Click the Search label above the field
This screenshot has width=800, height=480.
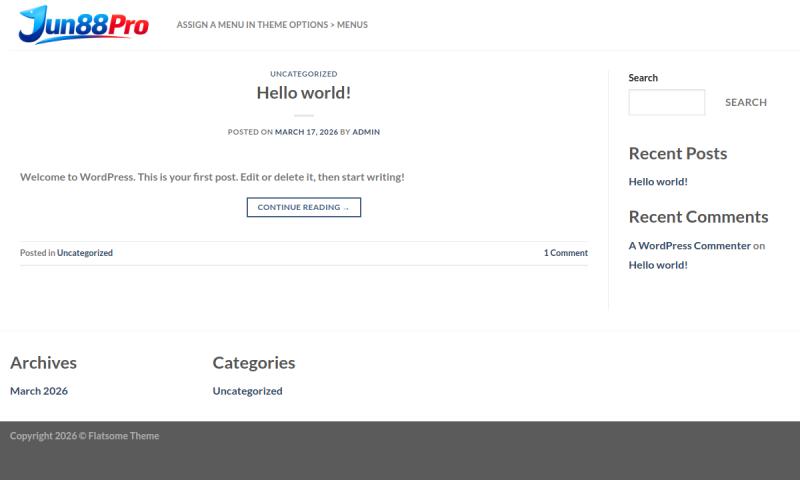click(643, 78)
